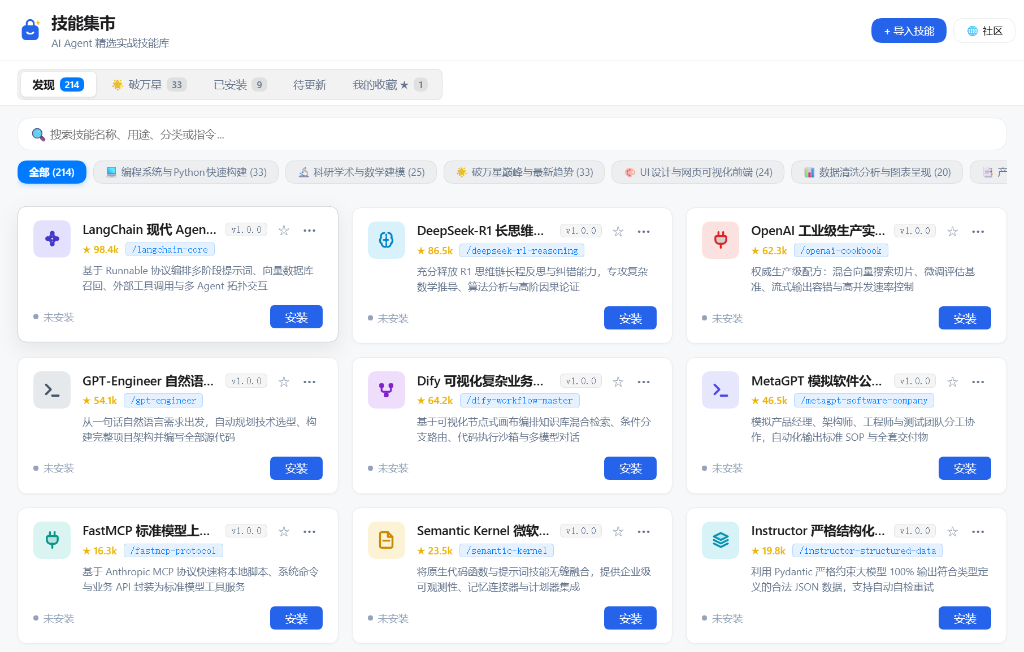Favorite the Instructor skill with star
The image size is (1024, 652).
[952, 531]
